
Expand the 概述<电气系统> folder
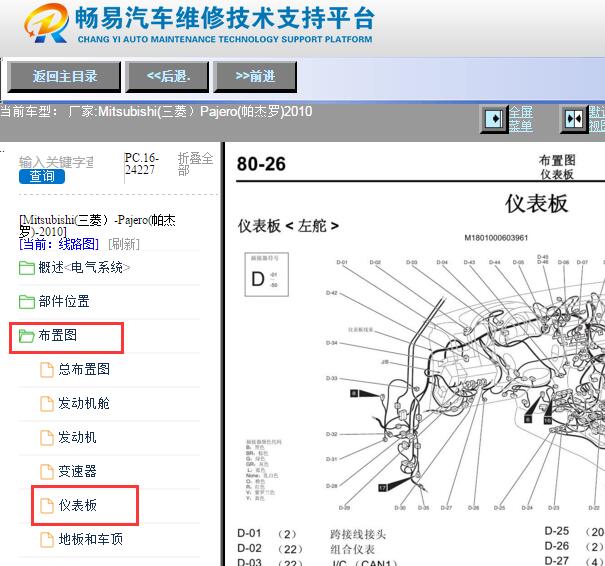click(x=84, y=267)
